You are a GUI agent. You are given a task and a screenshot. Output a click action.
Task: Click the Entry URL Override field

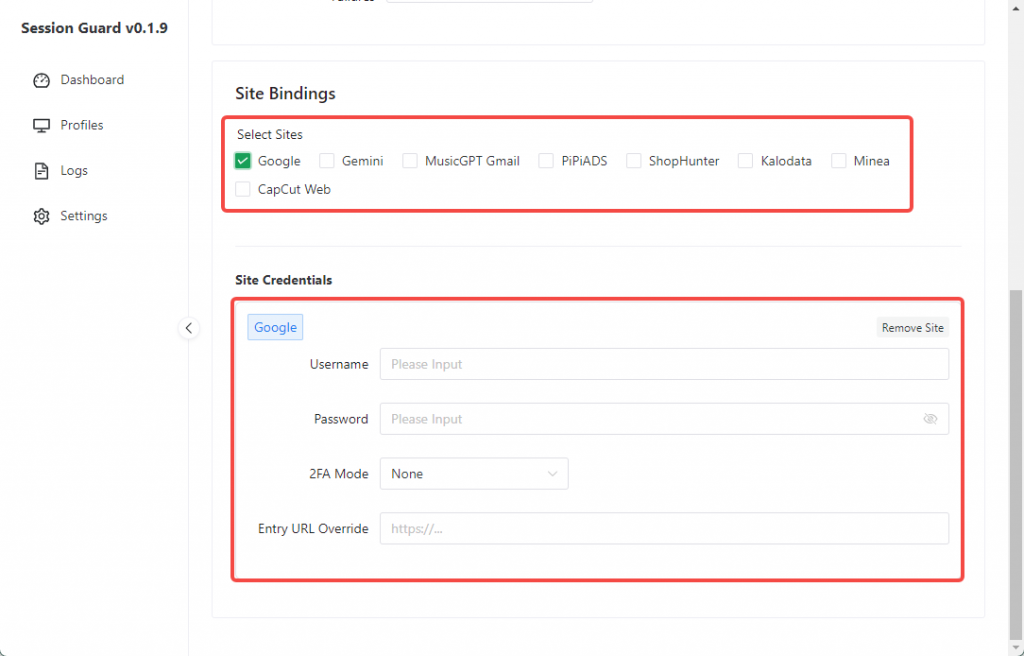click(664, 529)
